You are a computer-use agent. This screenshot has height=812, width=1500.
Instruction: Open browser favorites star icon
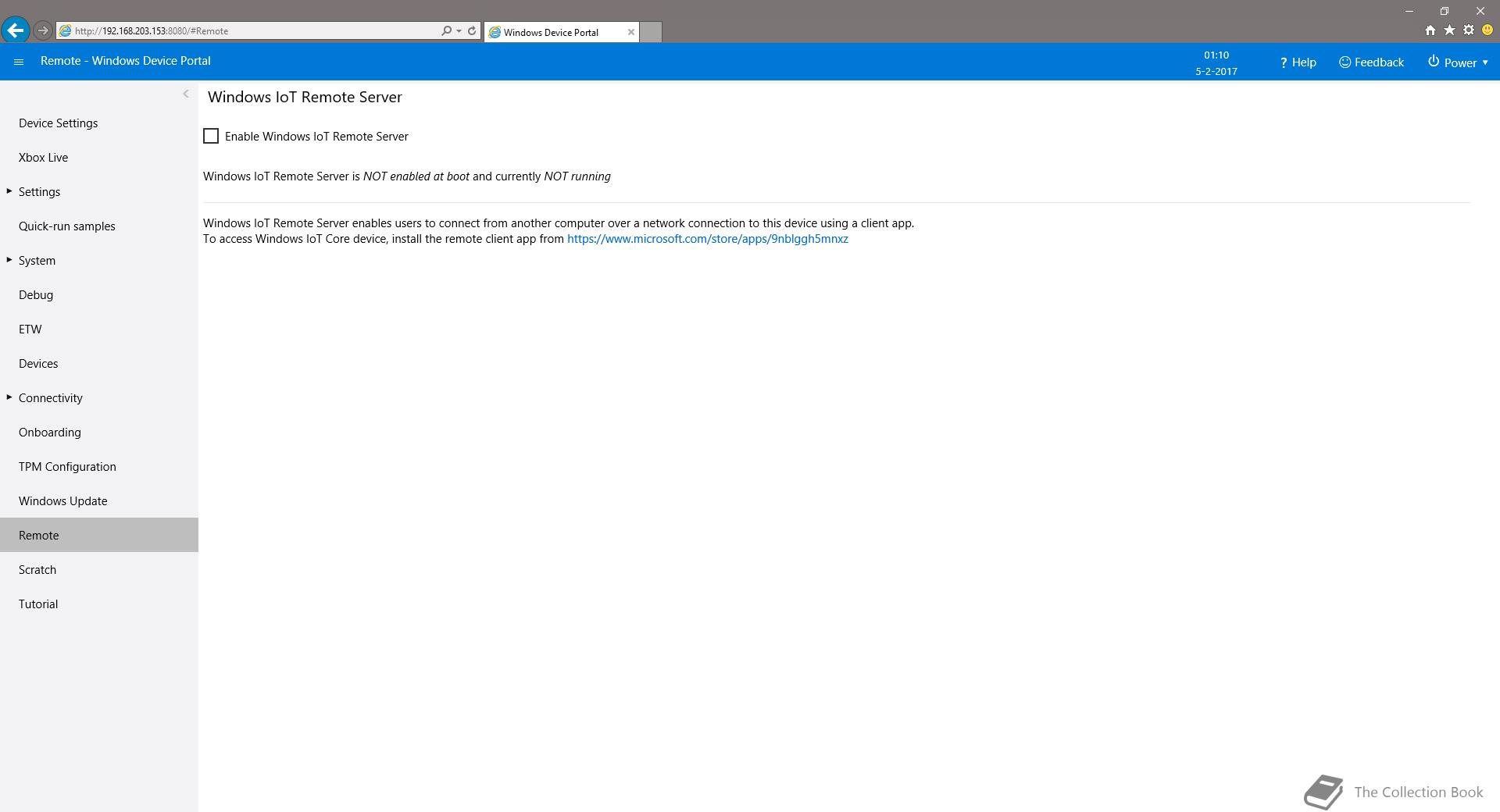tap(1449, 30)
